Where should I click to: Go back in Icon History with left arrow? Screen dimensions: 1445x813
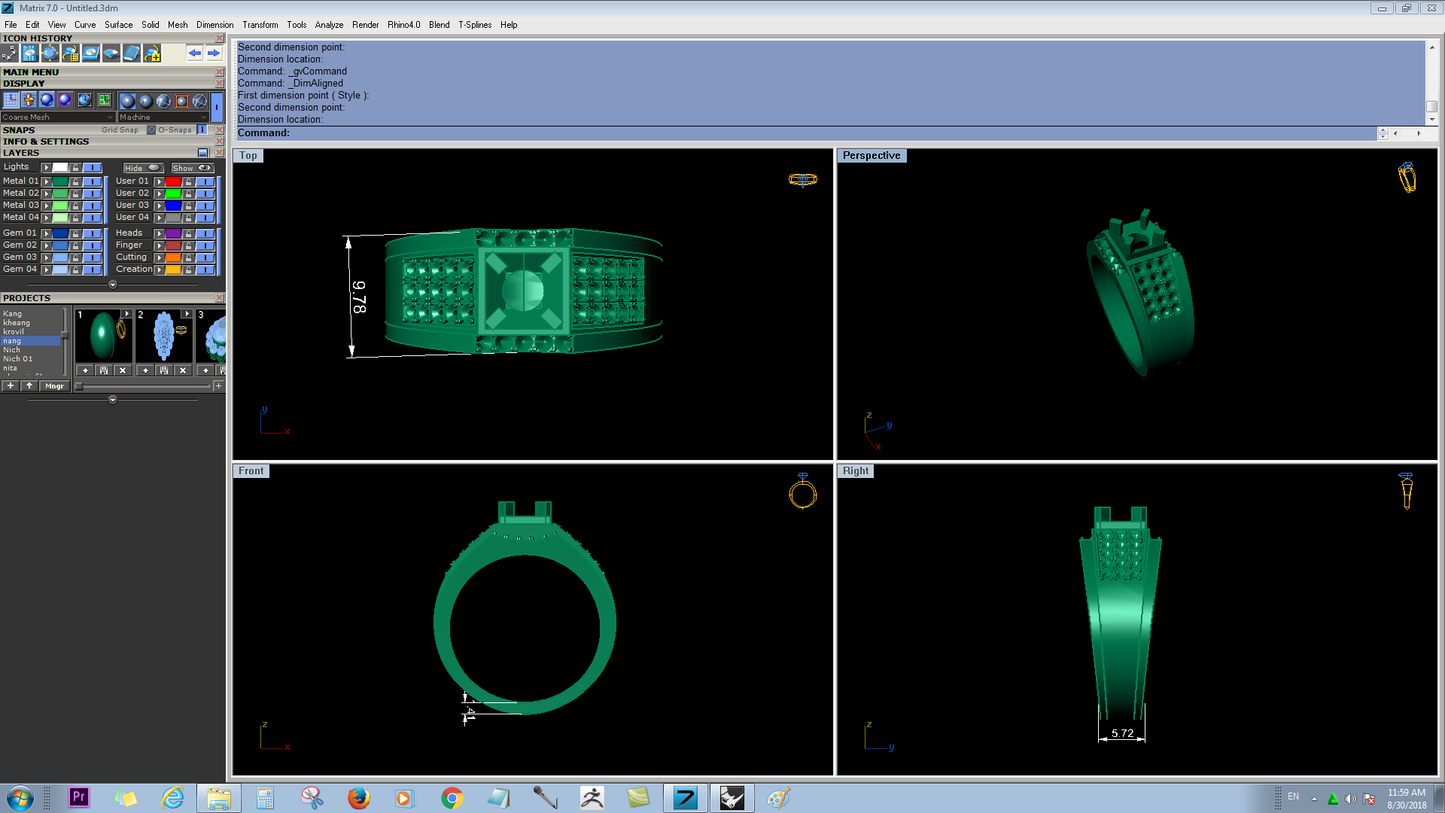point(195,53)
